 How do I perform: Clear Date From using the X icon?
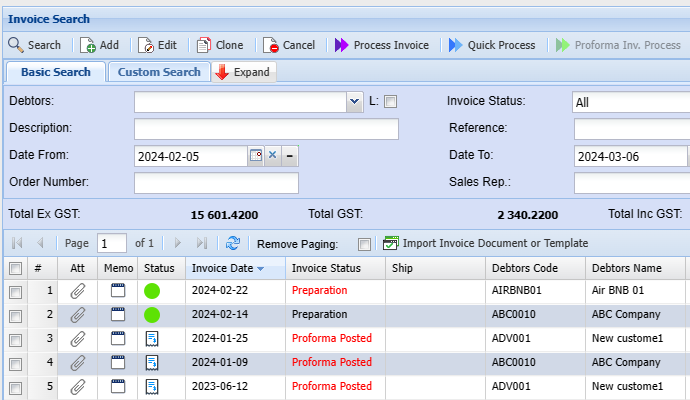(272, 156)
